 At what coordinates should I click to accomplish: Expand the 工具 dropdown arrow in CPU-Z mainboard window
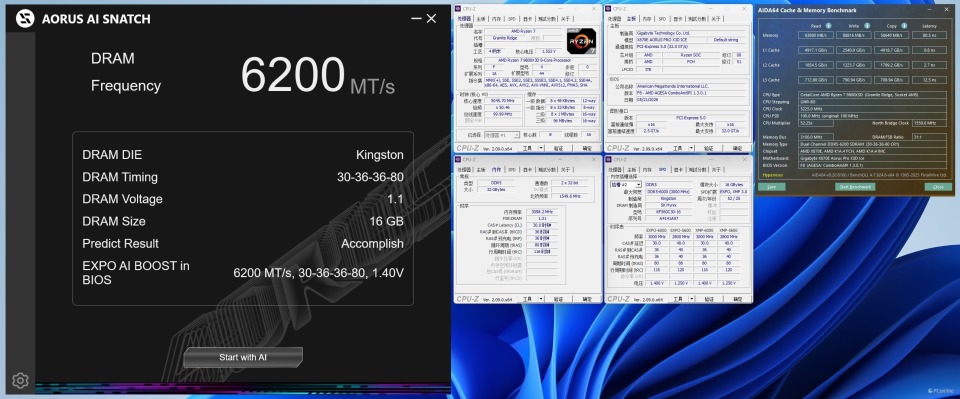691,148
